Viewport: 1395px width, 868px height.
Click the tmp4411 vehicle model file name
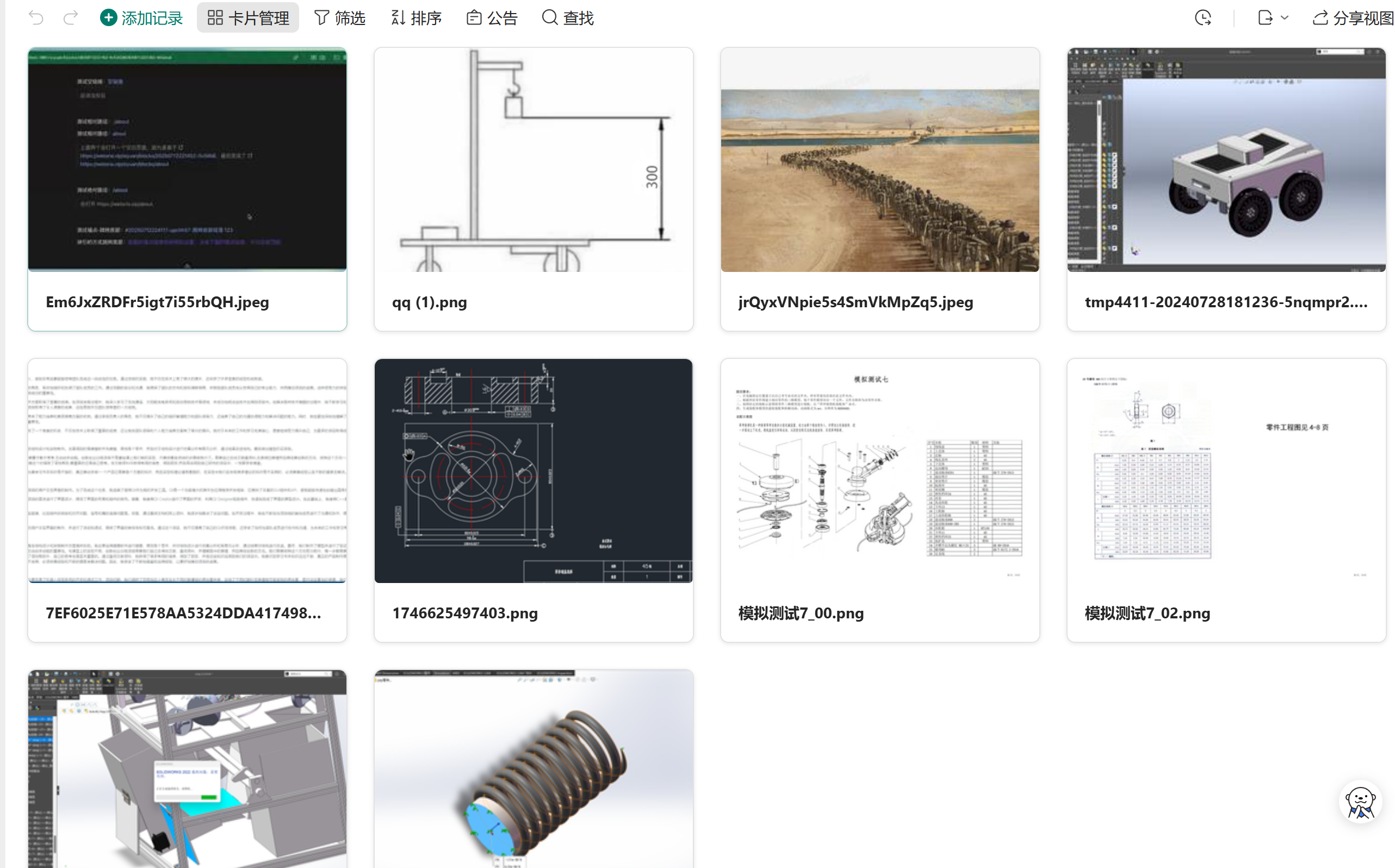click(1226, 302)
